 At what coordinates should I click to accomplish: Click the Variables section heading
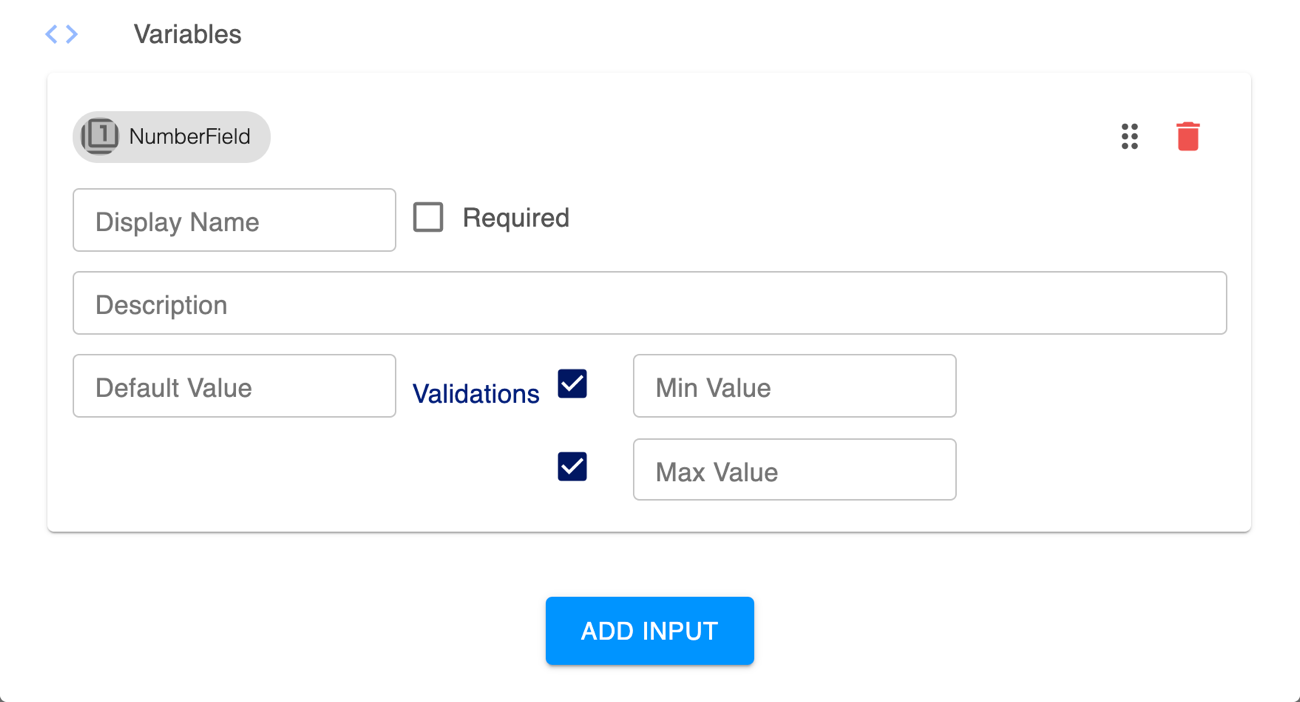(x=187, y=34)
